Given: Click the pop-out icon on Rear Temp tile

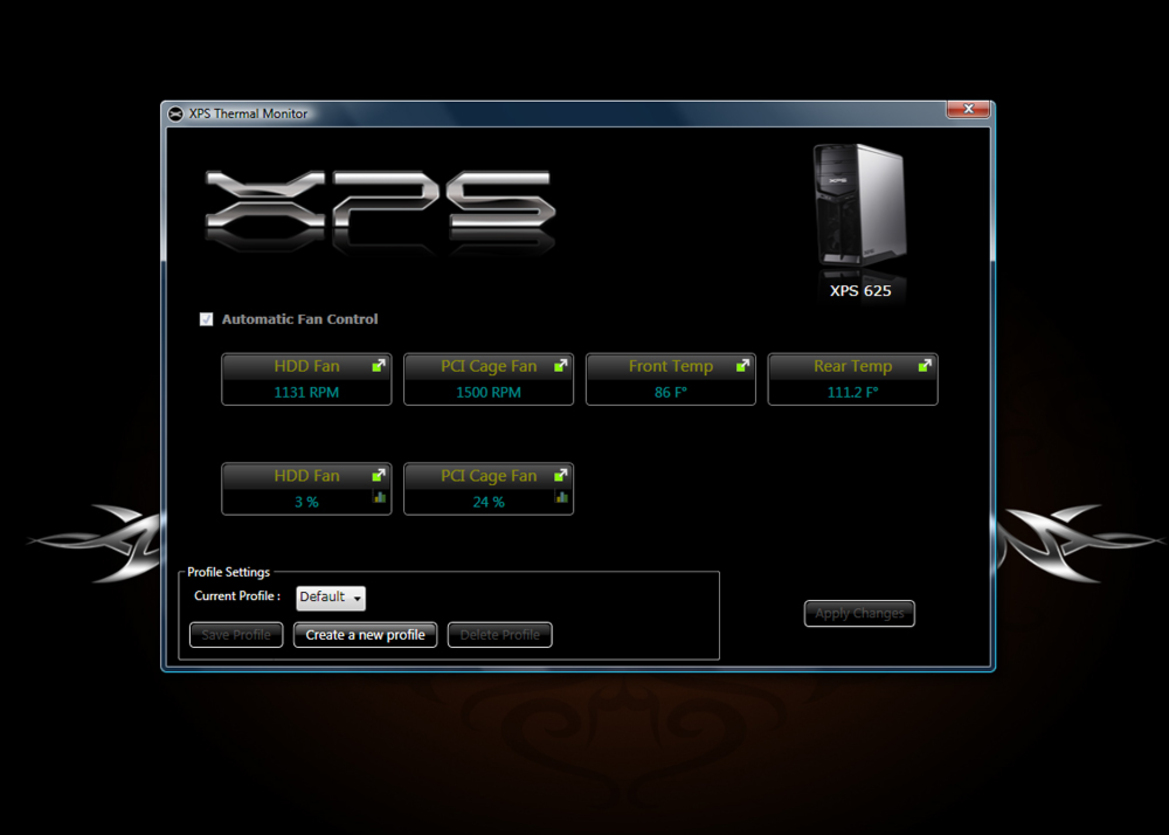Looking at the screenshot, I should click(924, 365).
